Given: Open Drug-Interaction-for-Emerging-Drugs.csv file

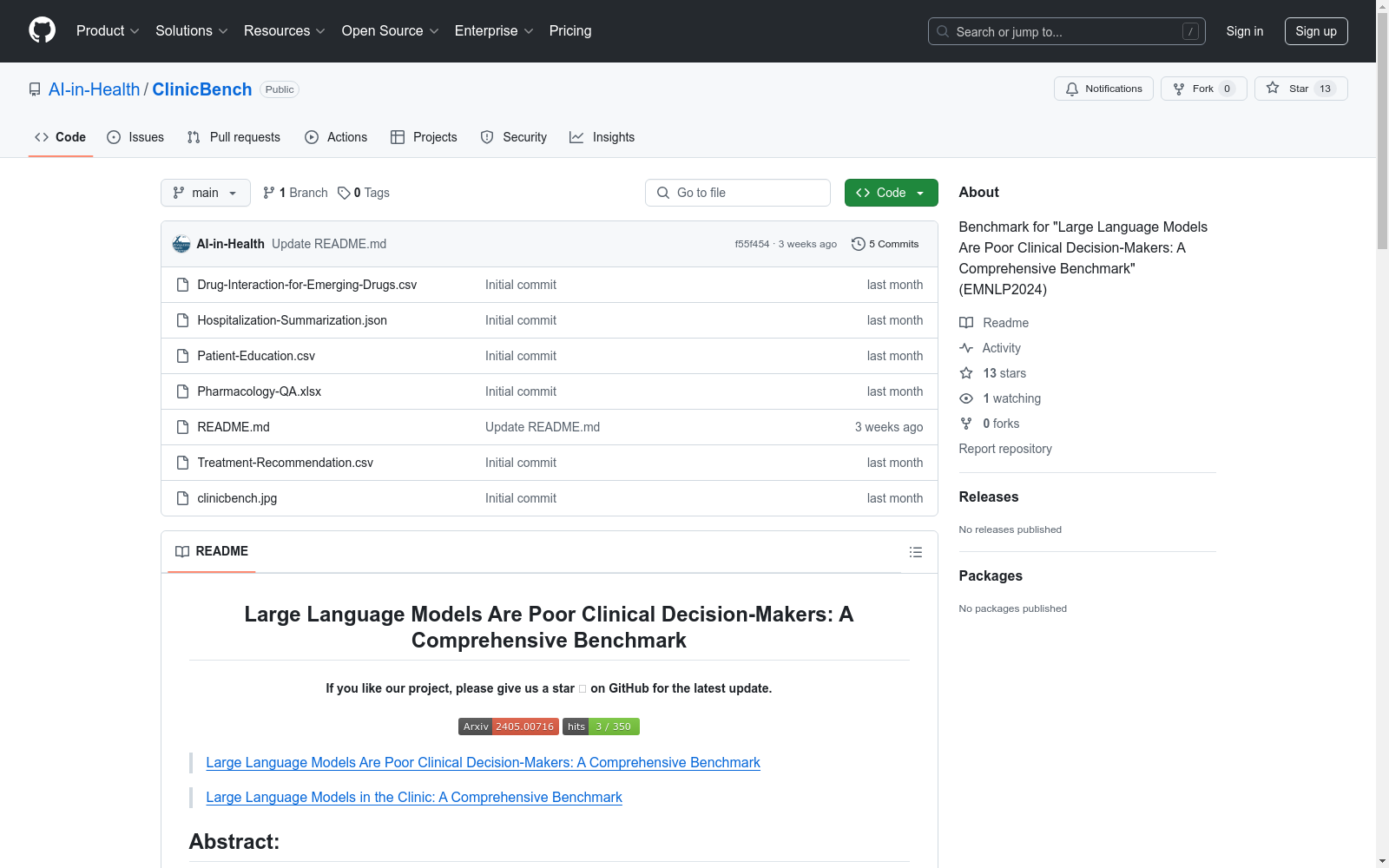Looking at the screenshot, I should tap(307, 285).
